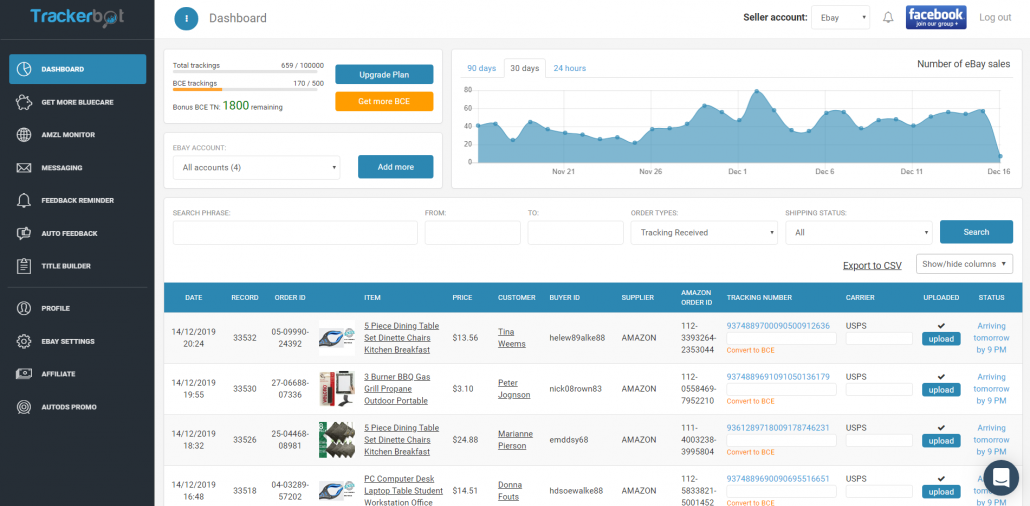1030x506 pixels.
Task: Click Convert to BCE for record 33526
Action: pos(750,452)
